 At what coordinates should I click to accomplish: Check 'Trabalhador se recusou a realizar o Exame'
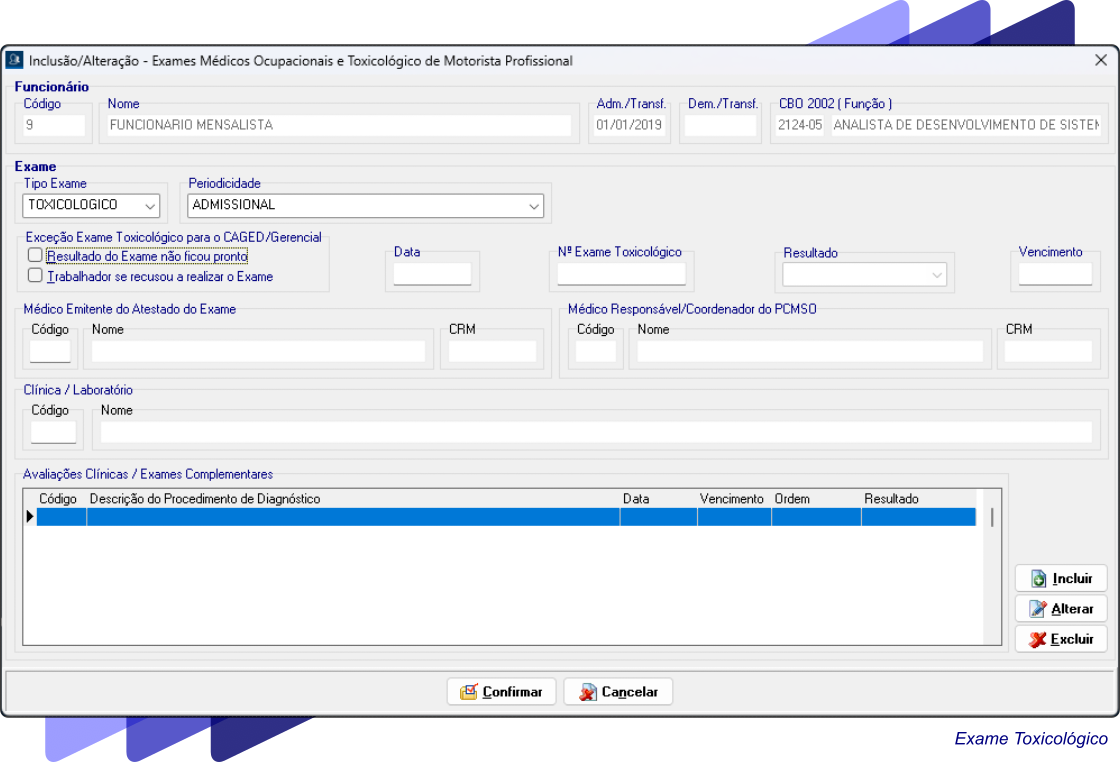tap(36, 276)
